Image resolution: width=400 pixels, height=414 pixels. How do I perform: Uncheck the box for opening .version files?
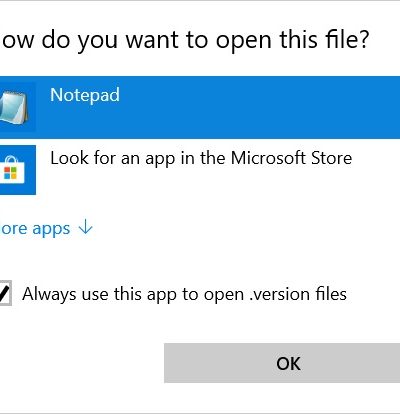pyautogui.click(x=5, y=293)
